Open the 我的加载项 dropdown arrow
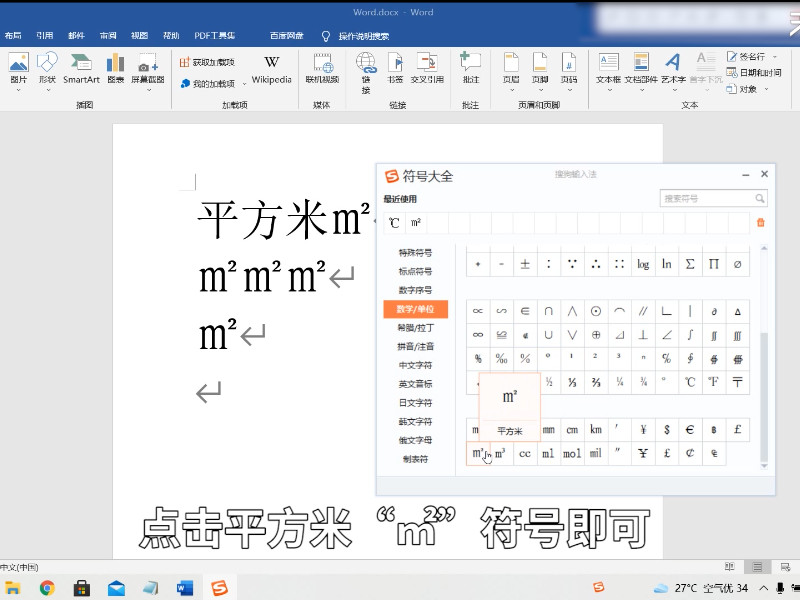 (244, 84)
